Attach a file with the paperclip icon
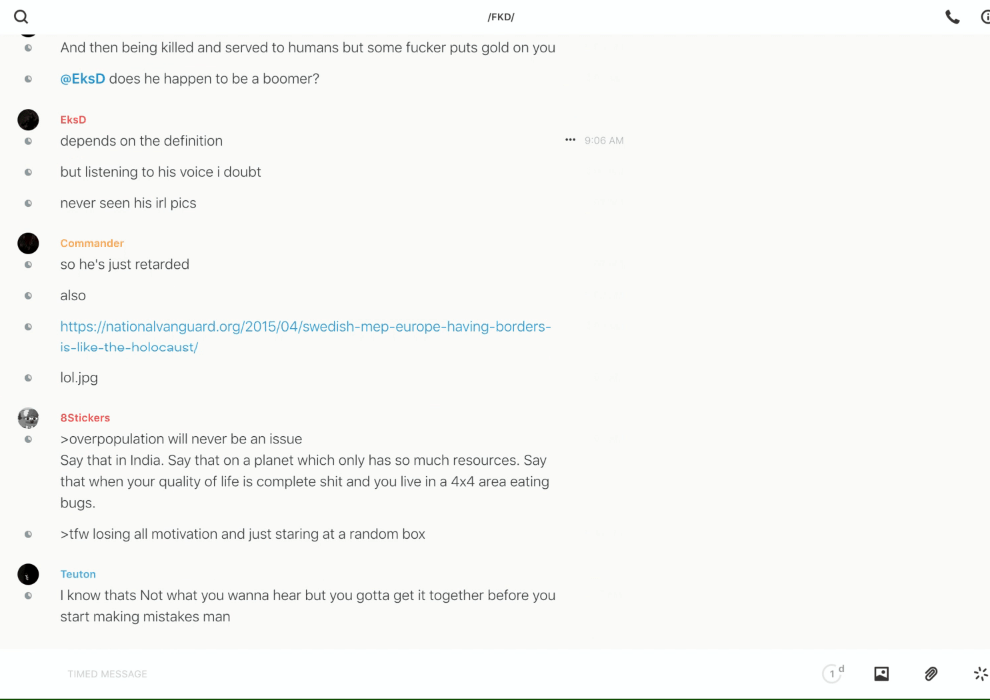 point(931,674)
